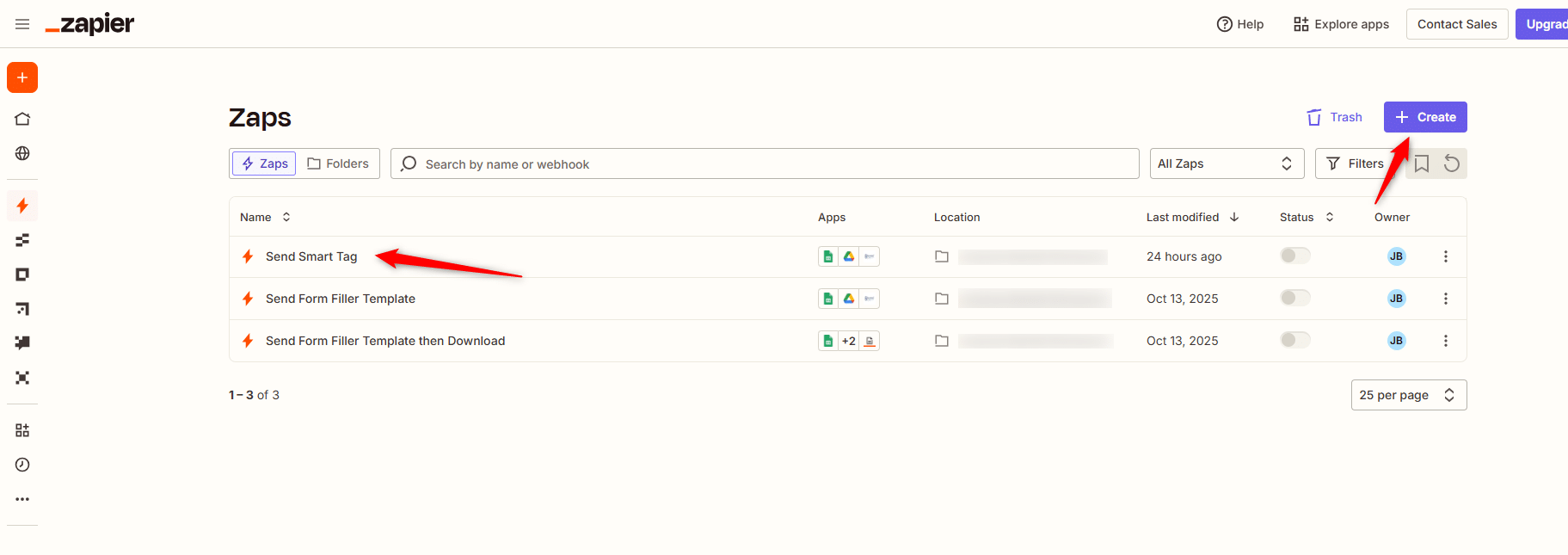Toggle the Send Smart Tag zap on
This screenshot has height=555, width=1568.
coord(1294,256)
